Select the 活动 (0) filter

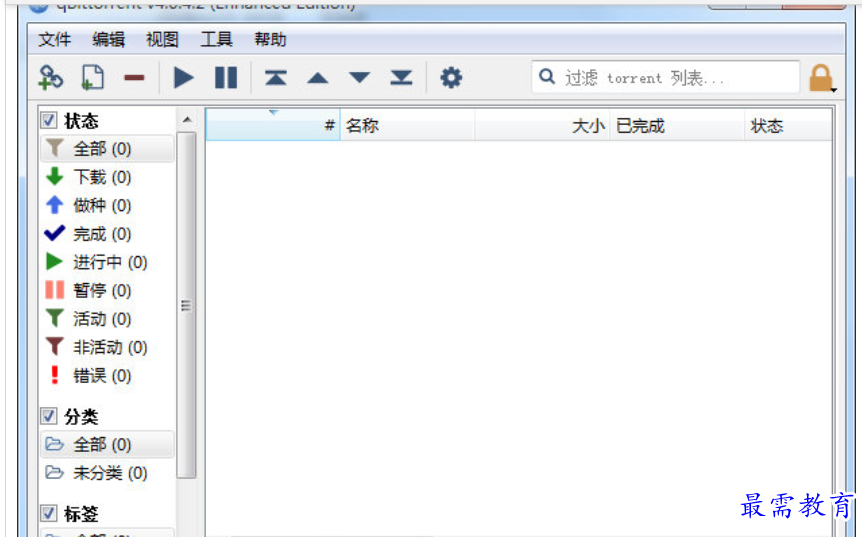(107, 319)
